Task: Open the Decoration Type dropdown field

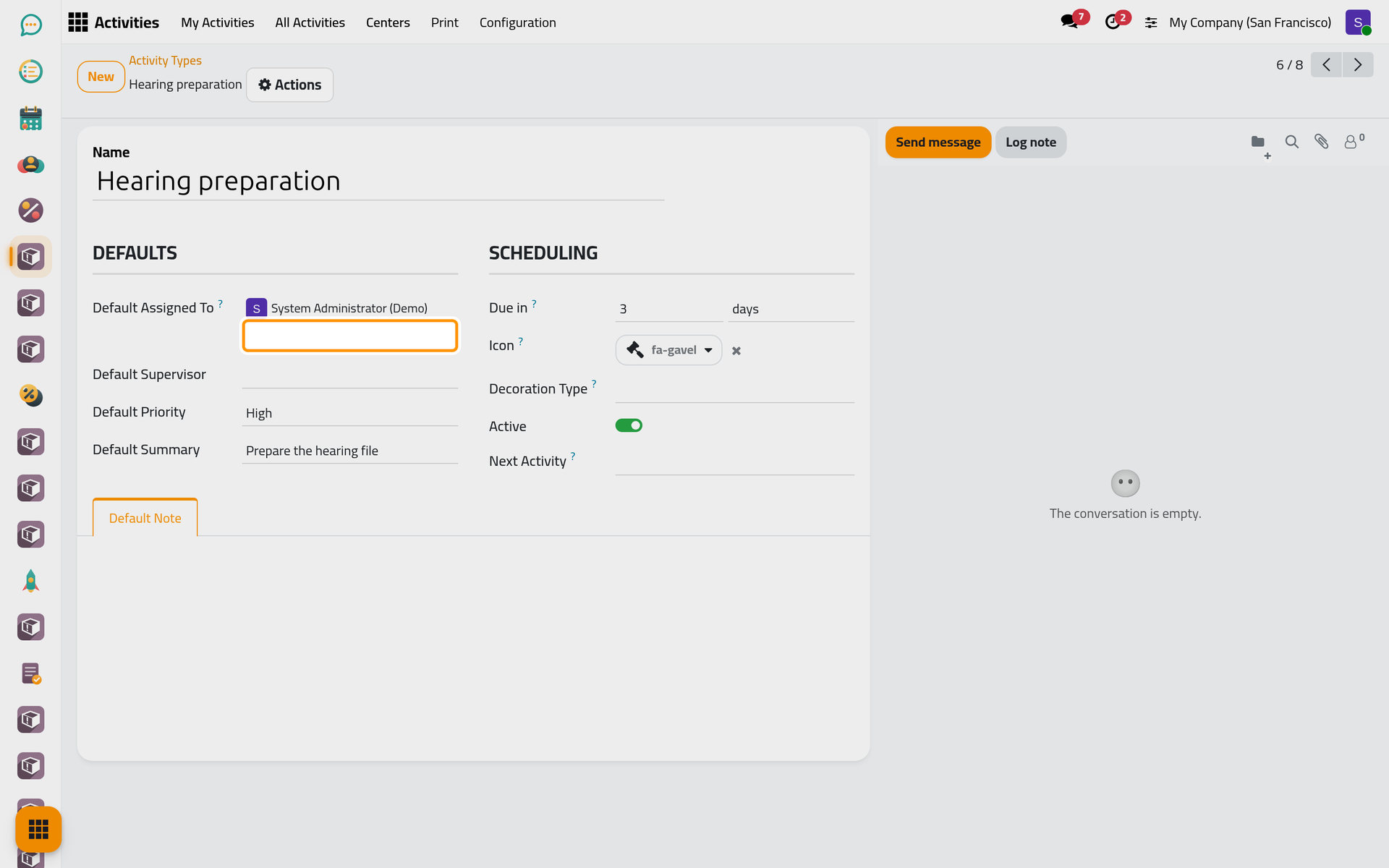Action: point(734,390)
